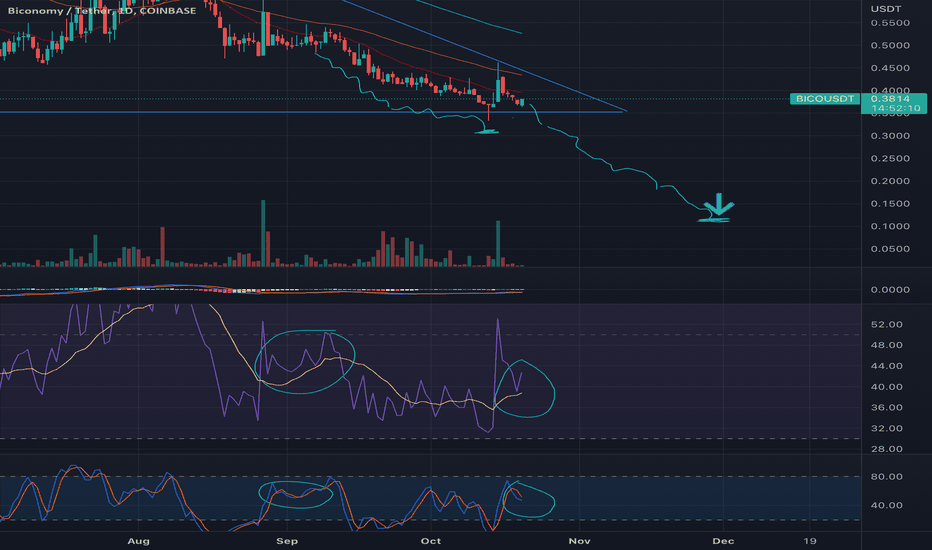Viewport: 932px width, 550px height.
Task: Click the 0.1000 price axis value
Action: coord(890,226)
